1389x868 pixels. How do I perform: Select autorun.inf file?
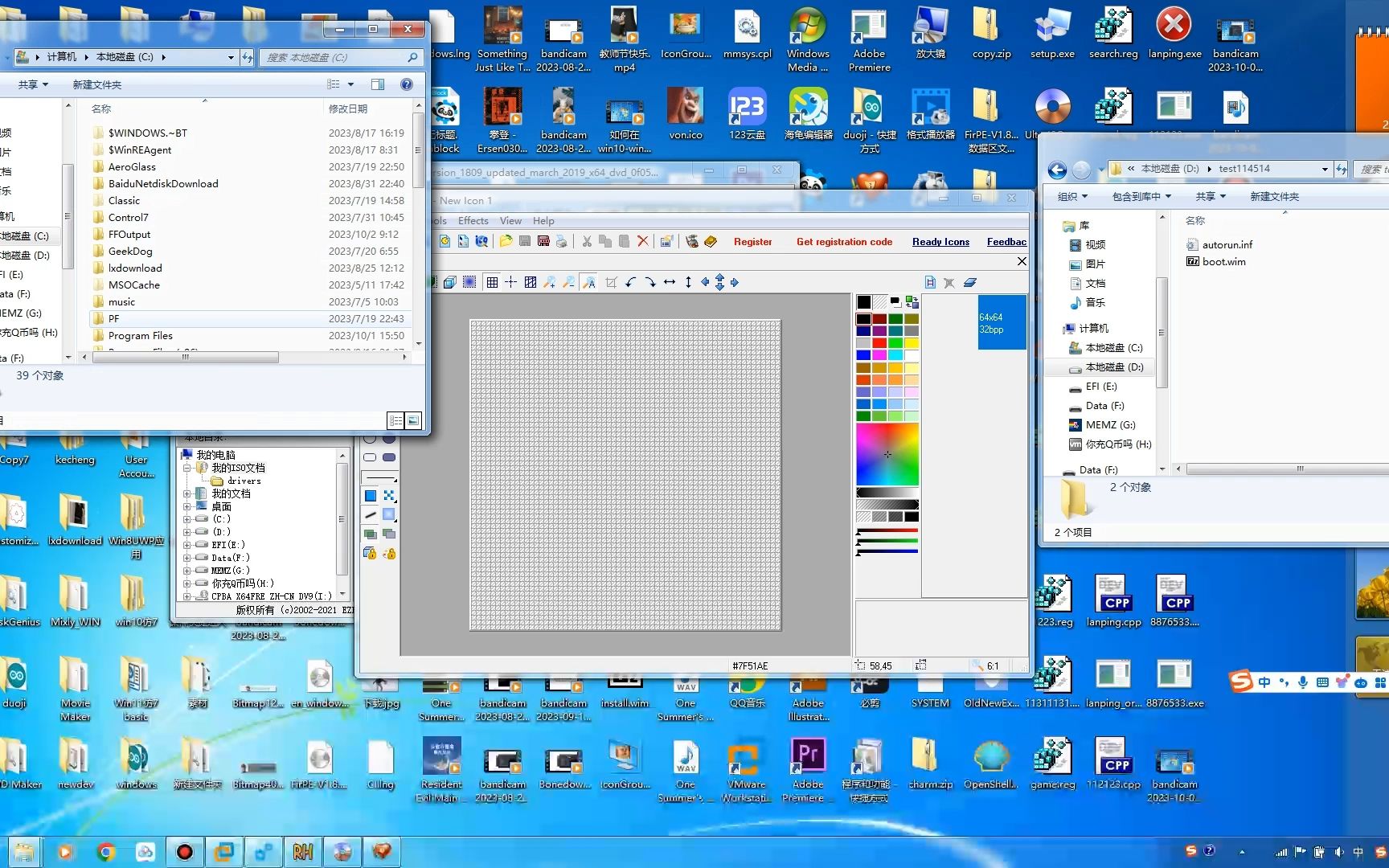(x=1219, y=244)
